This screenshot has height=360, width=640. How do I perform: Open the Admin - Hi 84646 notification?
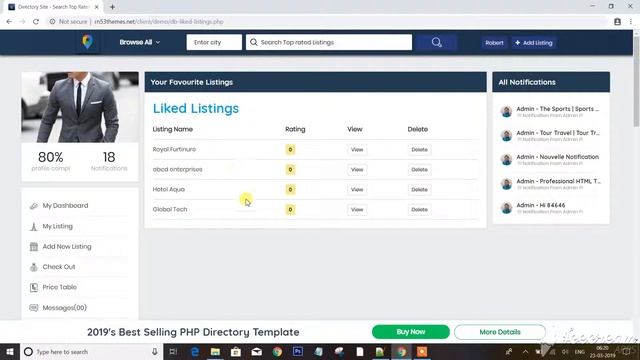coord(550,208)
